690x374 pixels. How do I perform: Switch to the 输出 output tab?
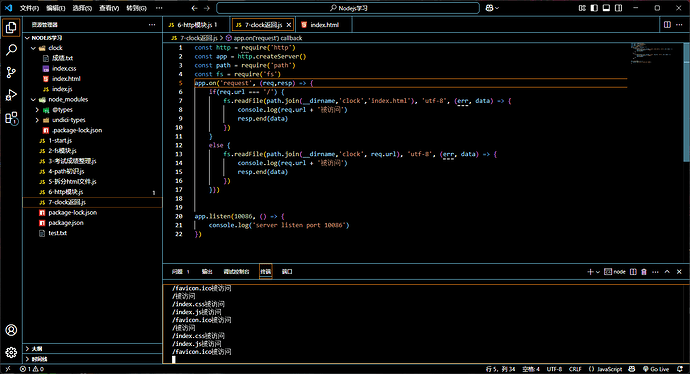(207, 272)
